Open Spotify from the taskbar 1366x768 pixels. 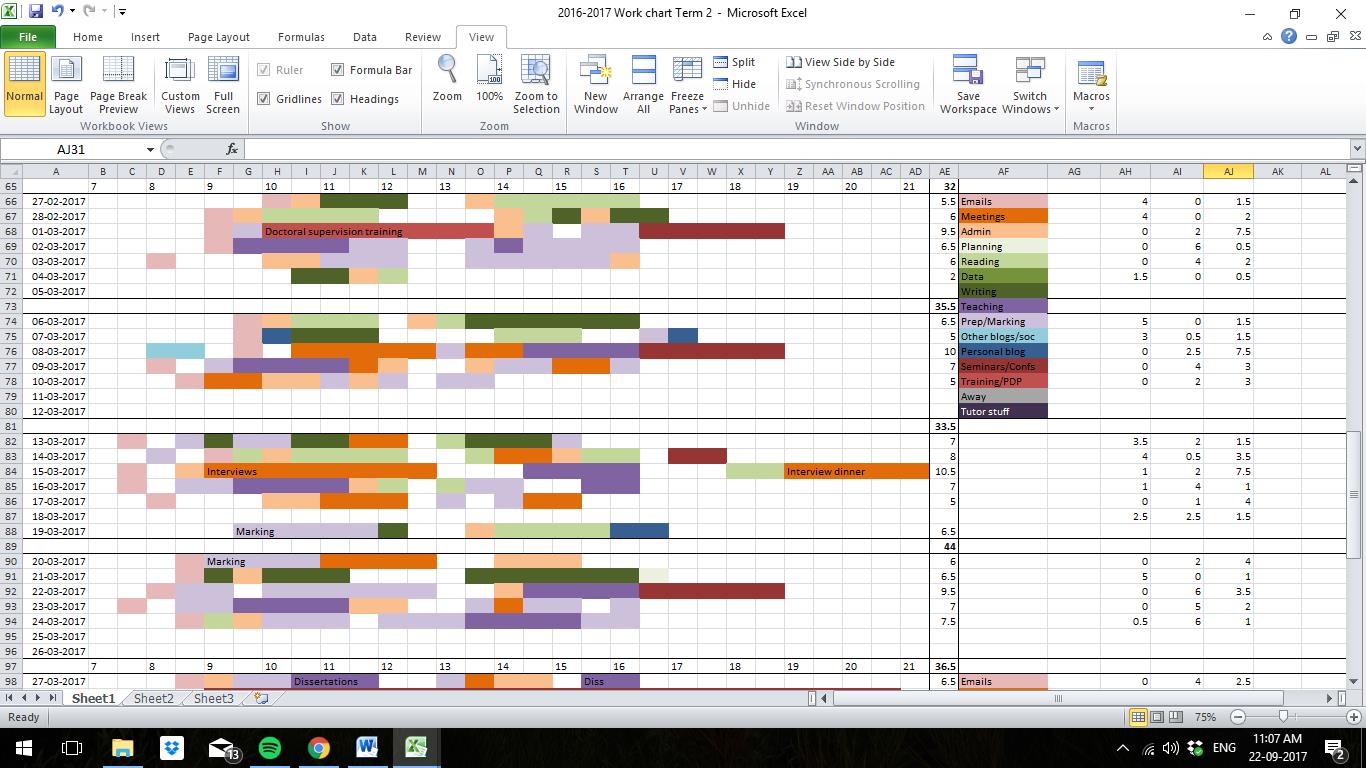(x=269, y=747)
